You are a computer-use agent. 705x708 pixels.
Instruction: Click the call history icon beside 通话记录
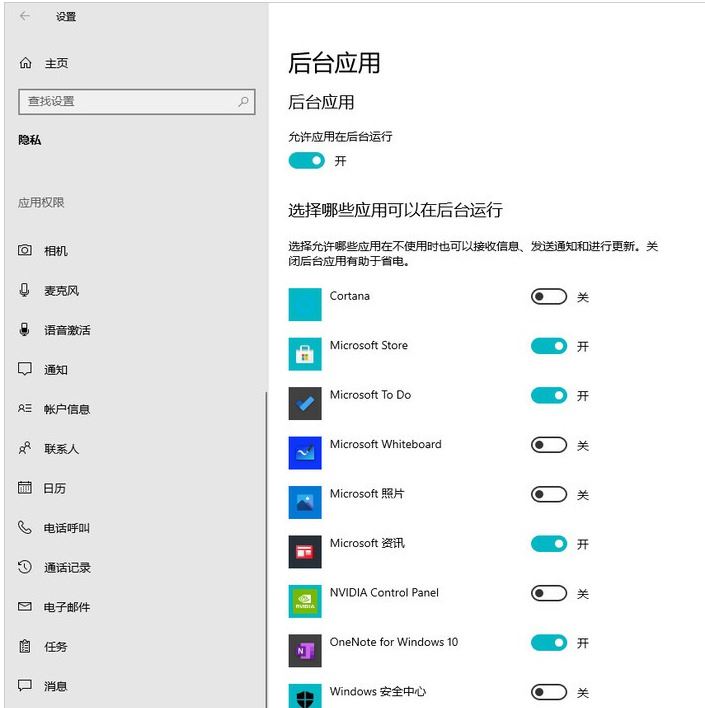[x=25, y=567]
